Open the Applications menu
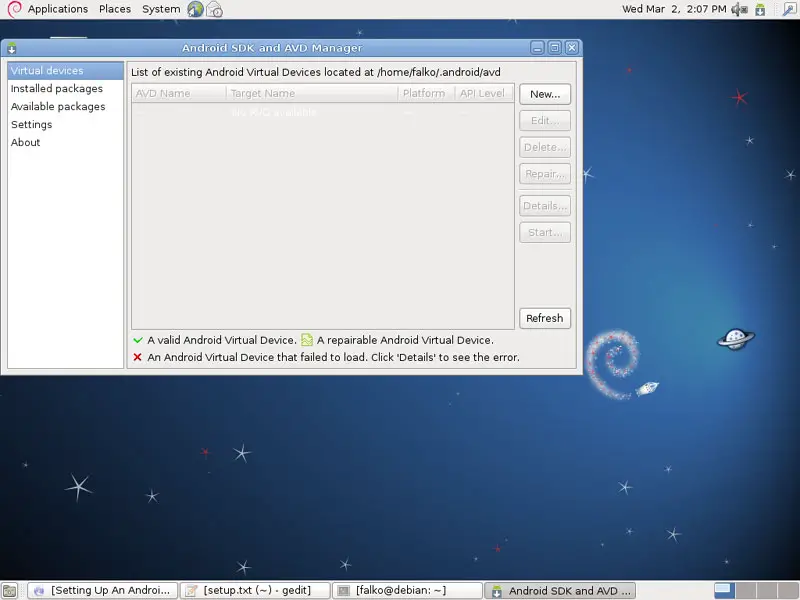The image size is (800, 600). click(x=58, y=9)
